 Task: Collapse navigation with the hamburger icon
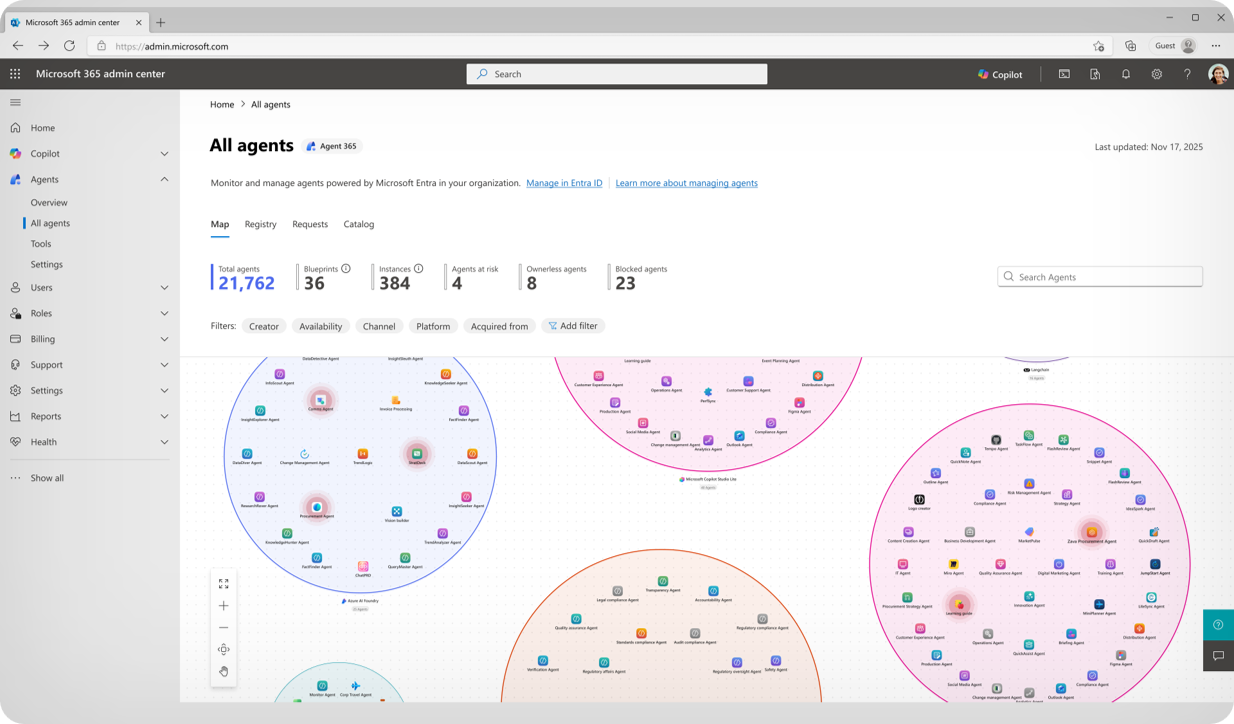pyautogui.click(x=15, y=102)
